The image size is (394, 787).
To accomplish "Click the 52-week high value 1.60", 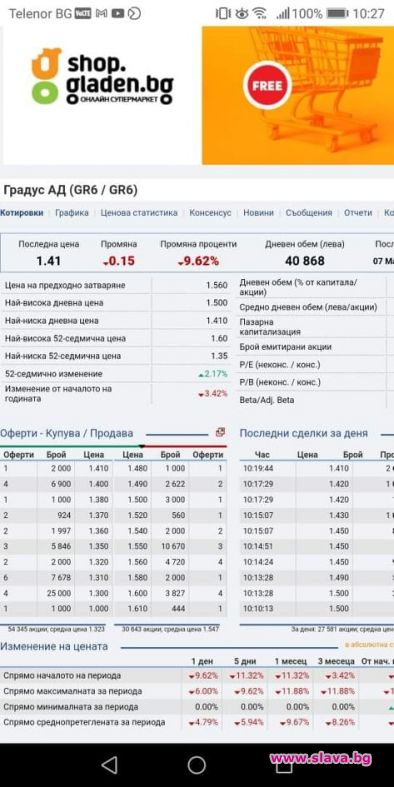I will coord(219,338).
